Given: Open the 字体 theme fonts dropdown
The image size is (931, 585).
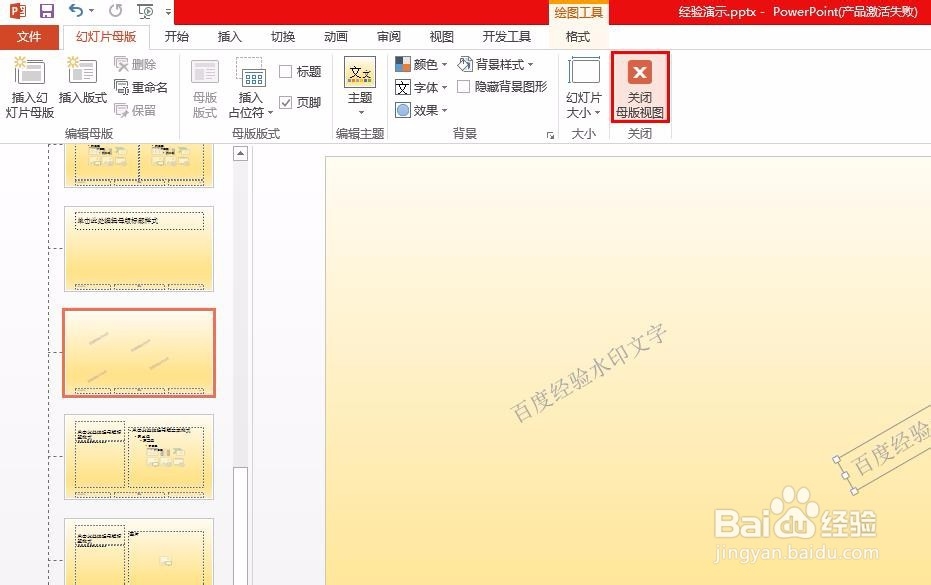Looking at the screenshot, I should (x=421, y=87).
